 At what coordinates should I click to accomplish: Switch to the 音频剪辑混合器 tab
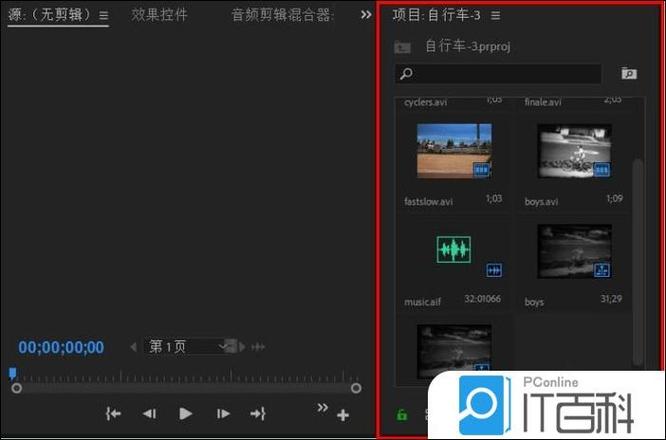click(282, 15)
